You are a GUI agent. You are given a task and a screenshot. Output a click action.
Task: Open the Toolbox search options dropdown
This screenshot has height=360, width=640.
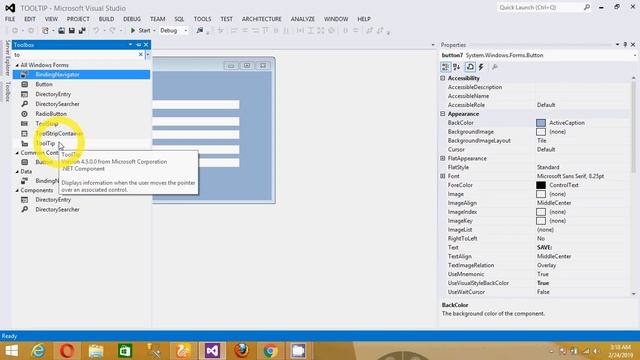(x=148, y=54)
